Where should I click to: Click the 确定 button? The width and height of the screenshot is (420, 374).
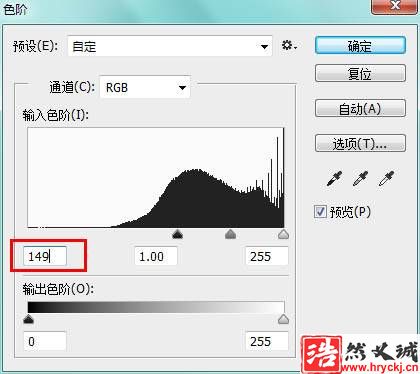coord(360,45)
